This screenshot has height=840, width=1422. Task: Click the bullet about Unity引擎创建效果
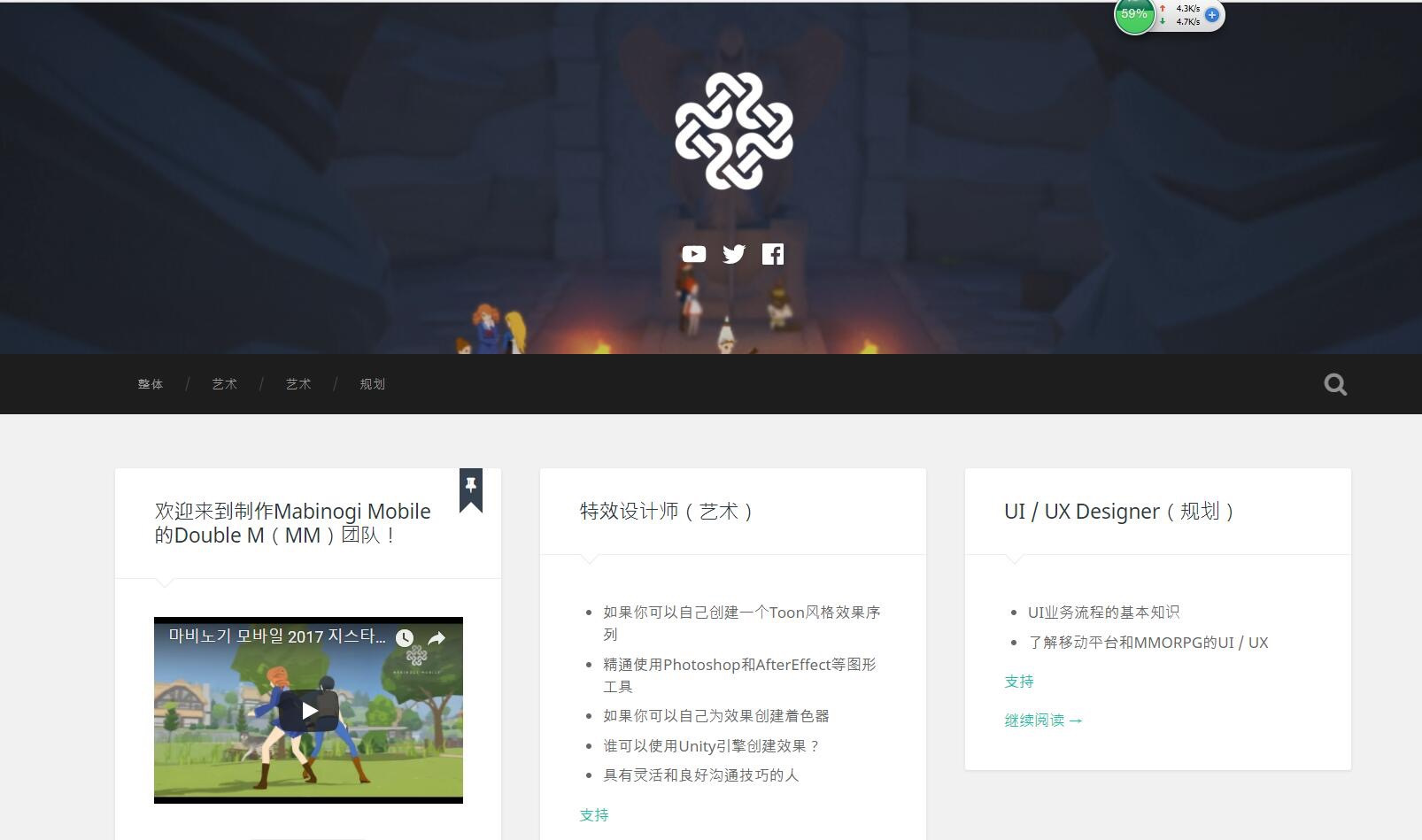click(713, 746)
